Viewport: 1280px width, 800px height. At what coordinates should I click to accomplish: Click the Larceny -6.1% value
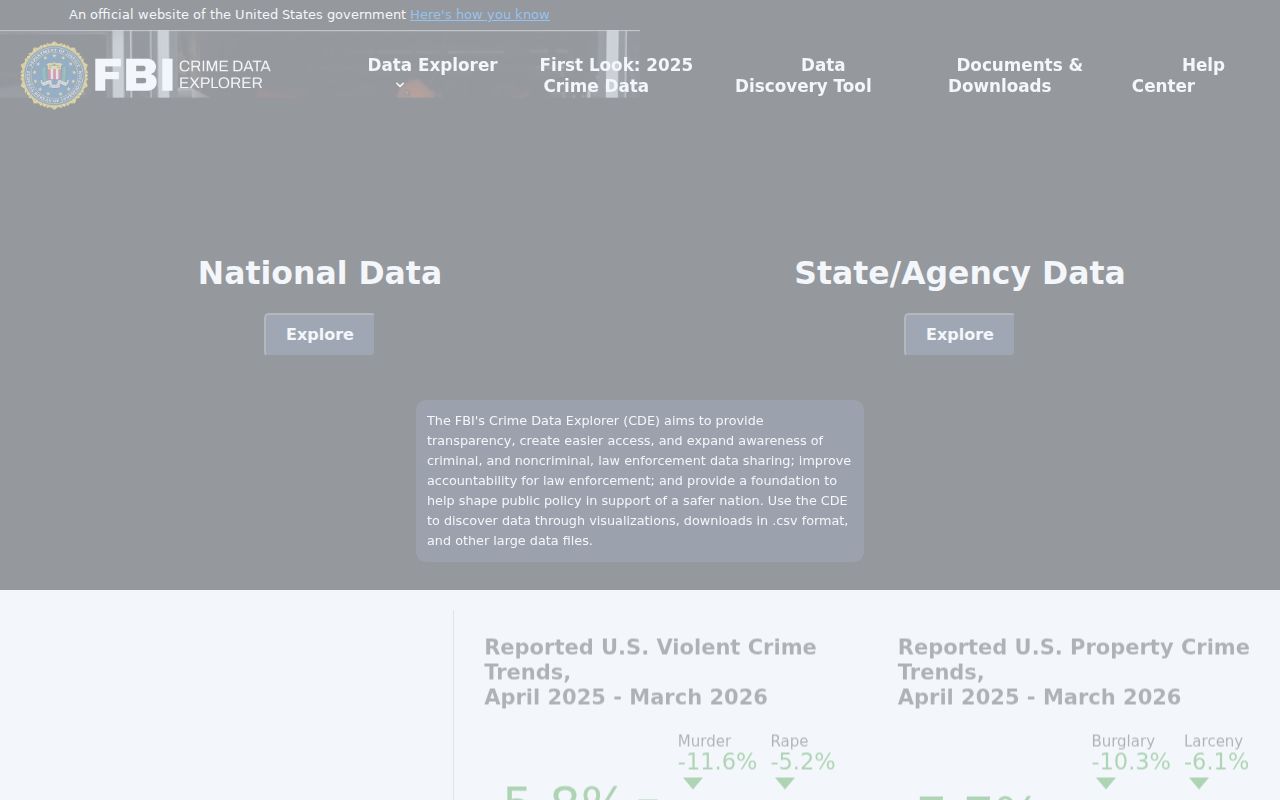(1216, 762)
